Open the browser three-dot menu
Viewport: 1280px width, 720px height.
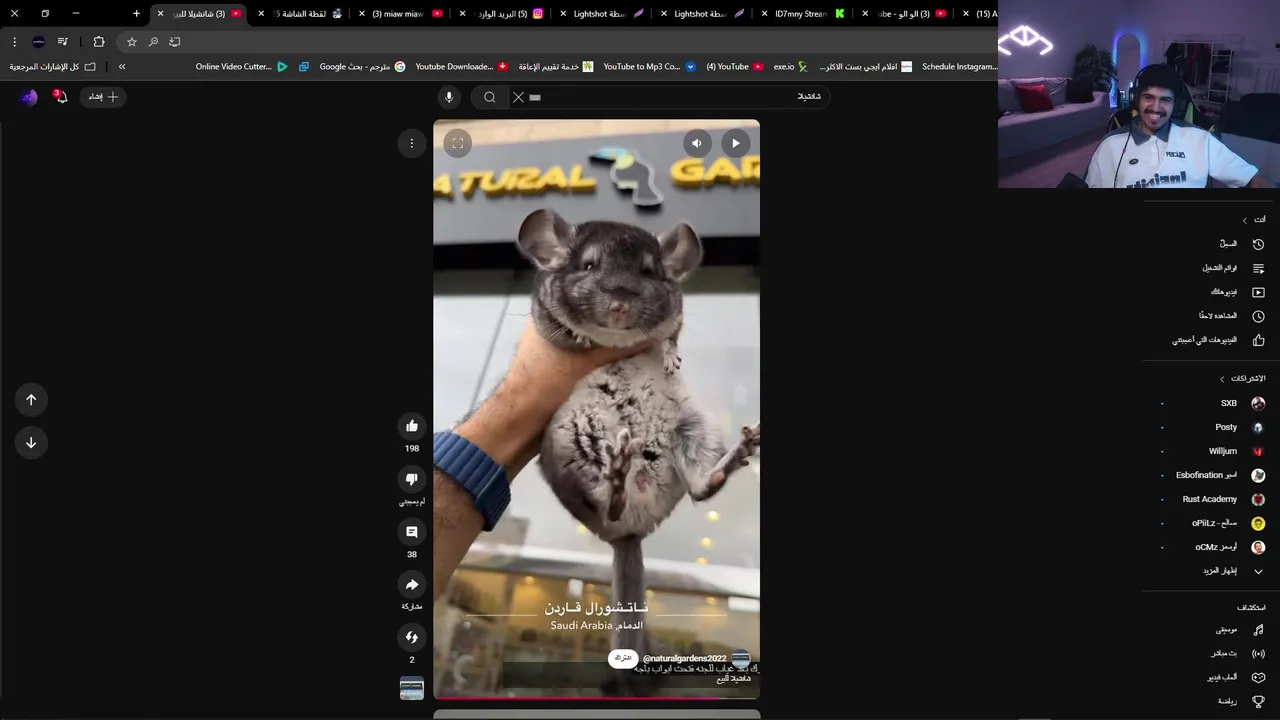(14, 42)
